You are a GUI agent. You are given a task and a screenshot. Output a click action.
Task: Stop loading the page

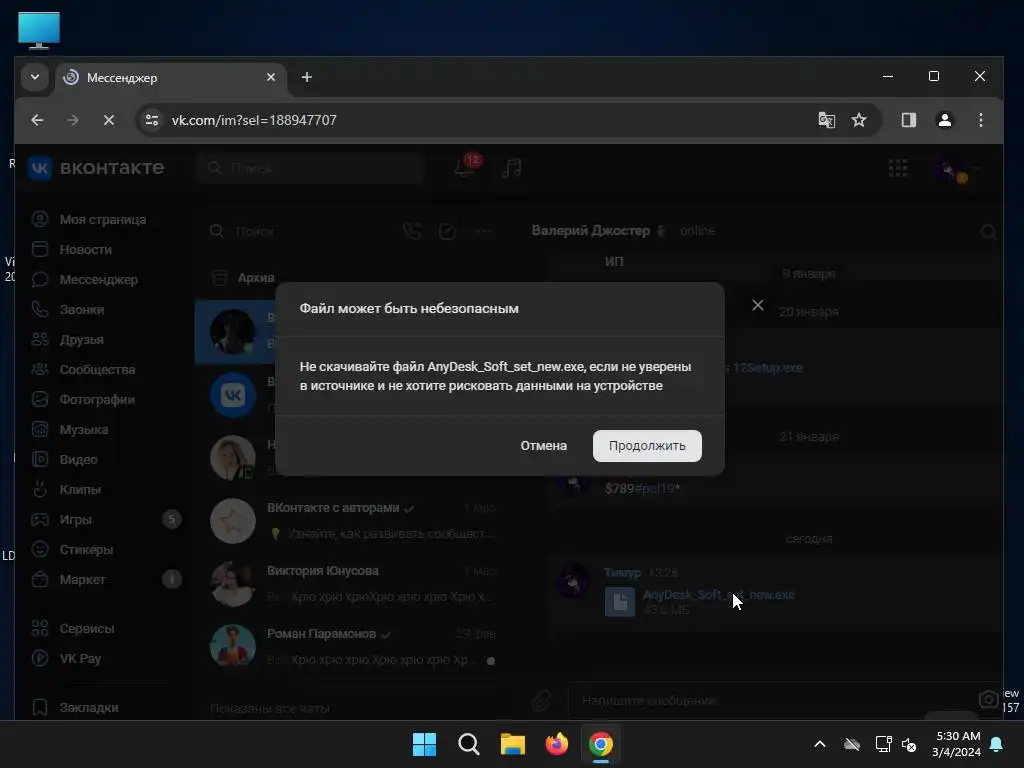point(109,120)
